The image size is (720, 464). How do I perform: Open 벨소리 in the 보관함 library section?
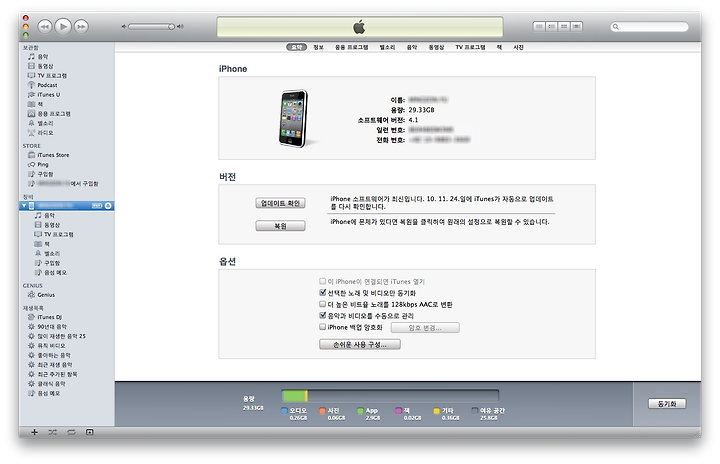[x=40, y=123]
